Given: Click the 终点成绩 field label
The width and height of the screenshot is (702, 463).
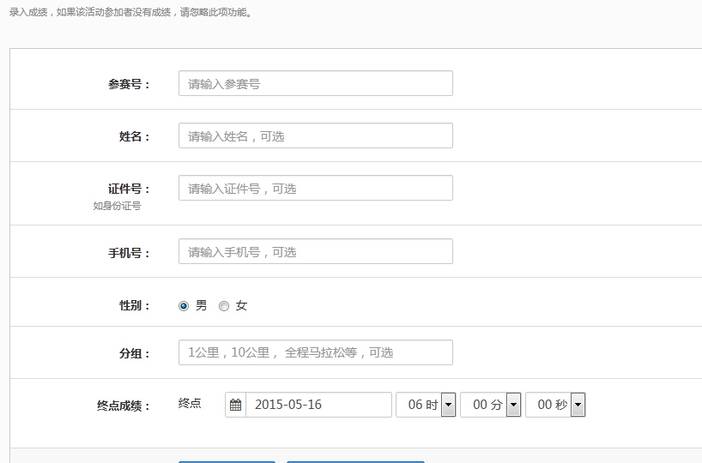Looking at the screenshot, I should pyautogui.click(x=123, y=406).
